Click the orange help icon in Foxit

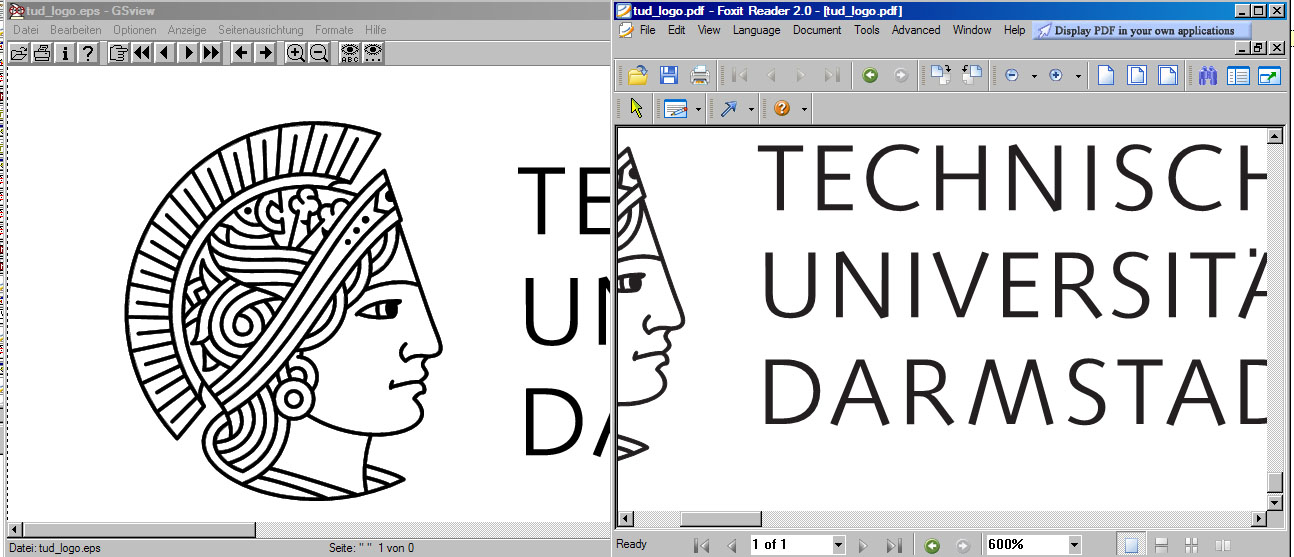[782, 108]
